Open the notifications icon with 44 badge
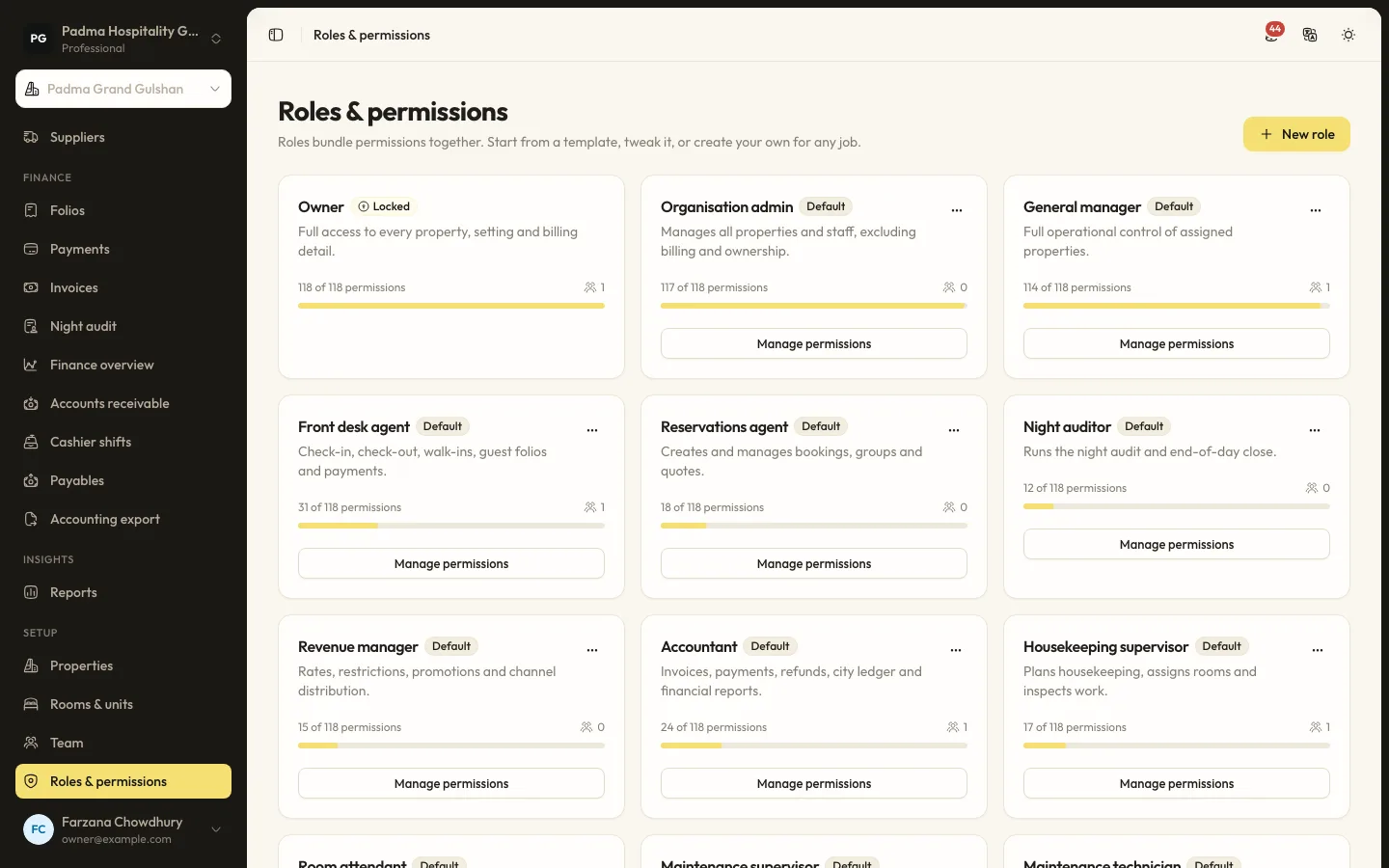The width and height of the screenshot is (1389, 868). click(1273, 34)
